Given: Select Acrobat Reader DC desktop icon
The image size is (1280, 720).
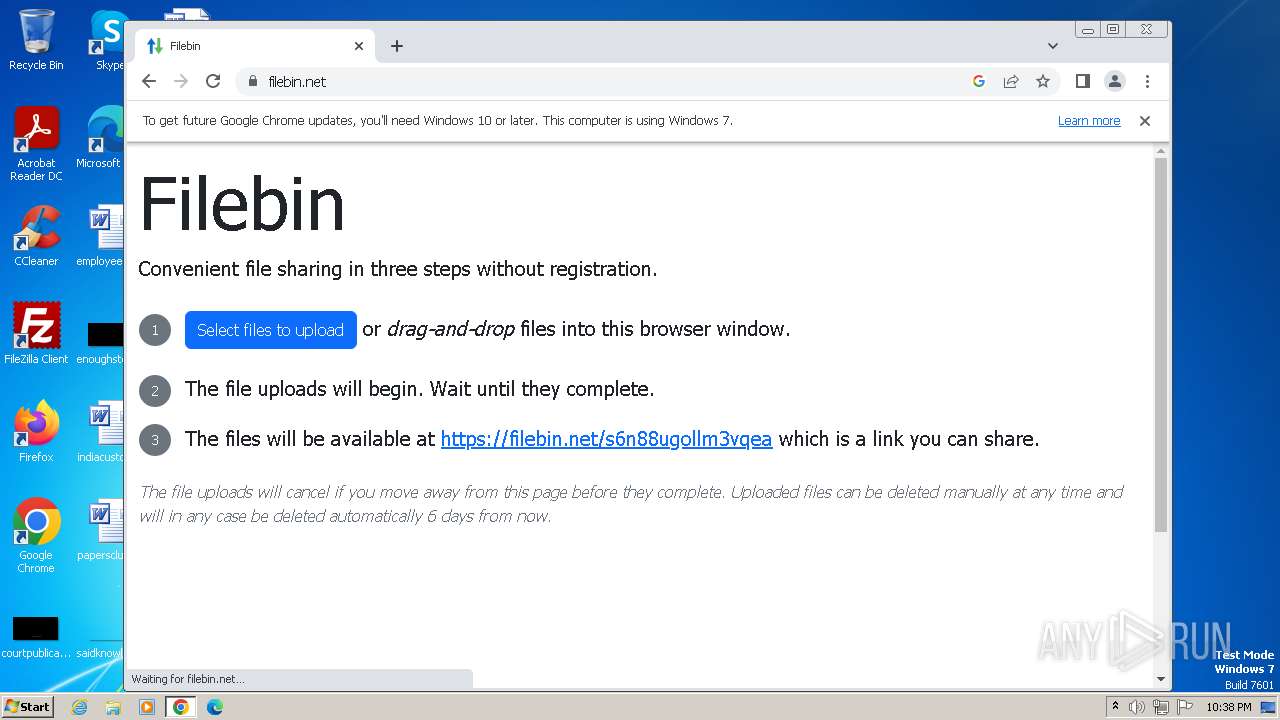Looking at the screenshot, I should pyautogui.click(x=36, y=144).
